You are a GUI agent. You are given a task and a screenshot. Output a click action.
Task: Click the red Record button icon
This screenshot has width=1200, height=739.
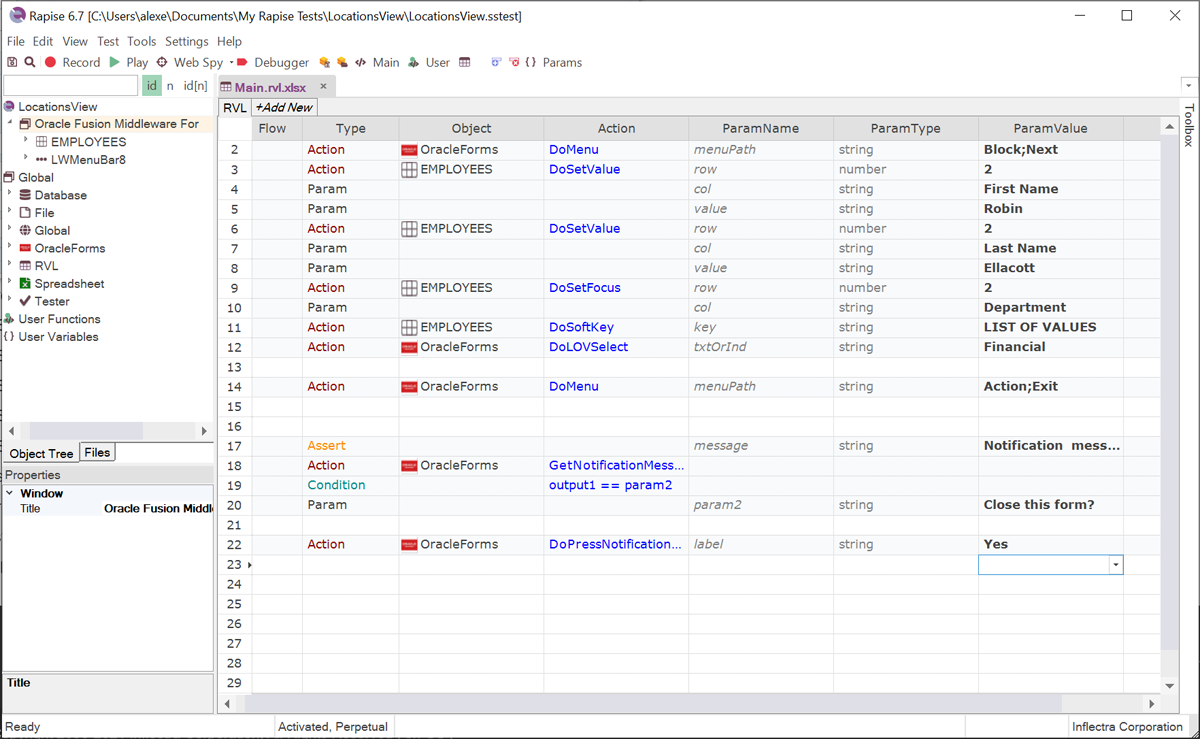click(51, 62)
